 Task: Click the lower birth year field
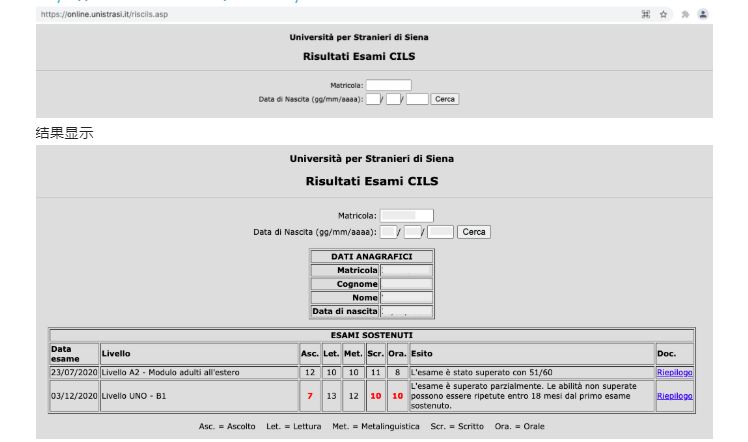click(440, 232)
